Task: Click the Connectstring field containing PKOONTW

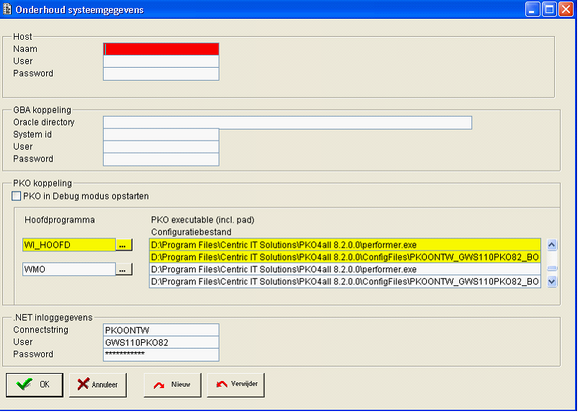Action: (x=161, y=330)
